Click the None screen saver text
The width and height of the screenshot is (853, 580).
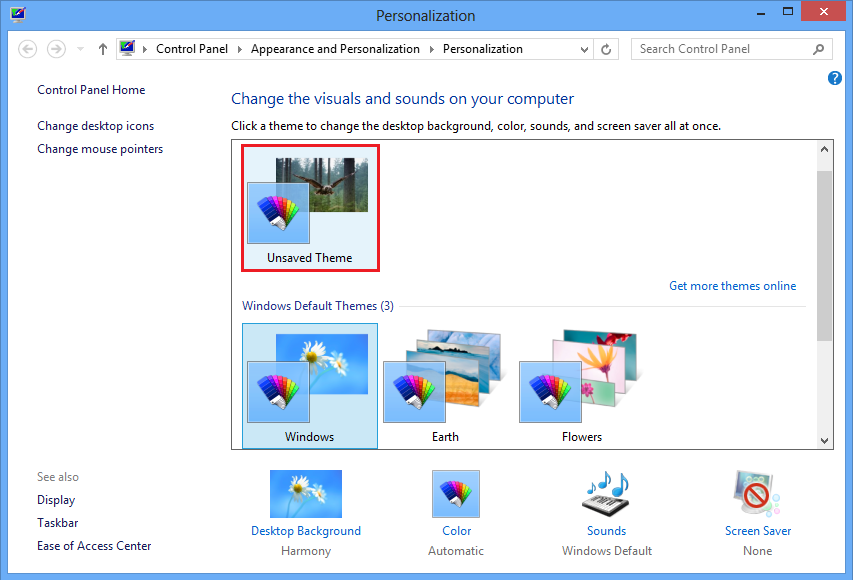[x=757, y=551]
